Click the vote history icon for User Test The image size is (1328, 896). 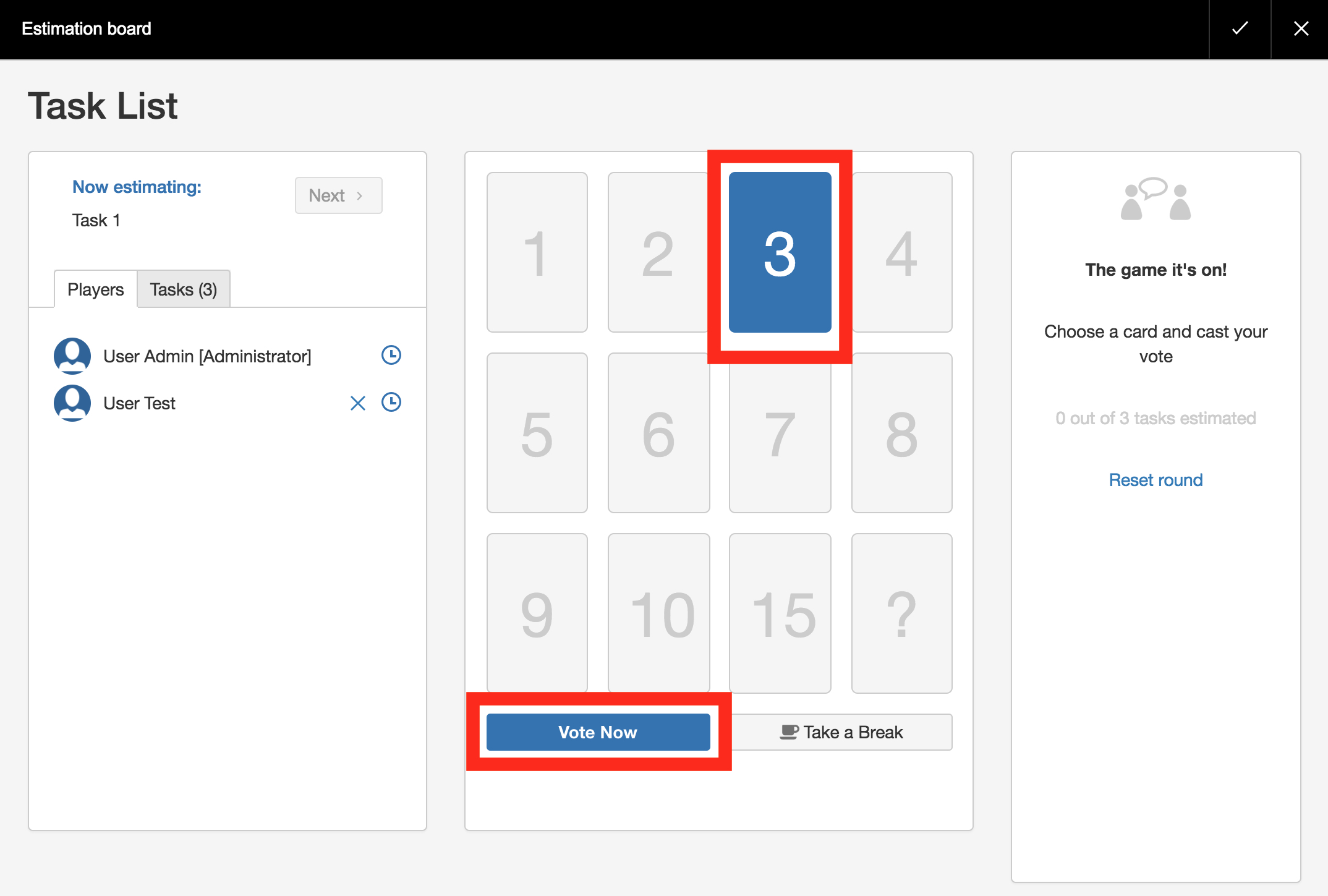(390, 403)
